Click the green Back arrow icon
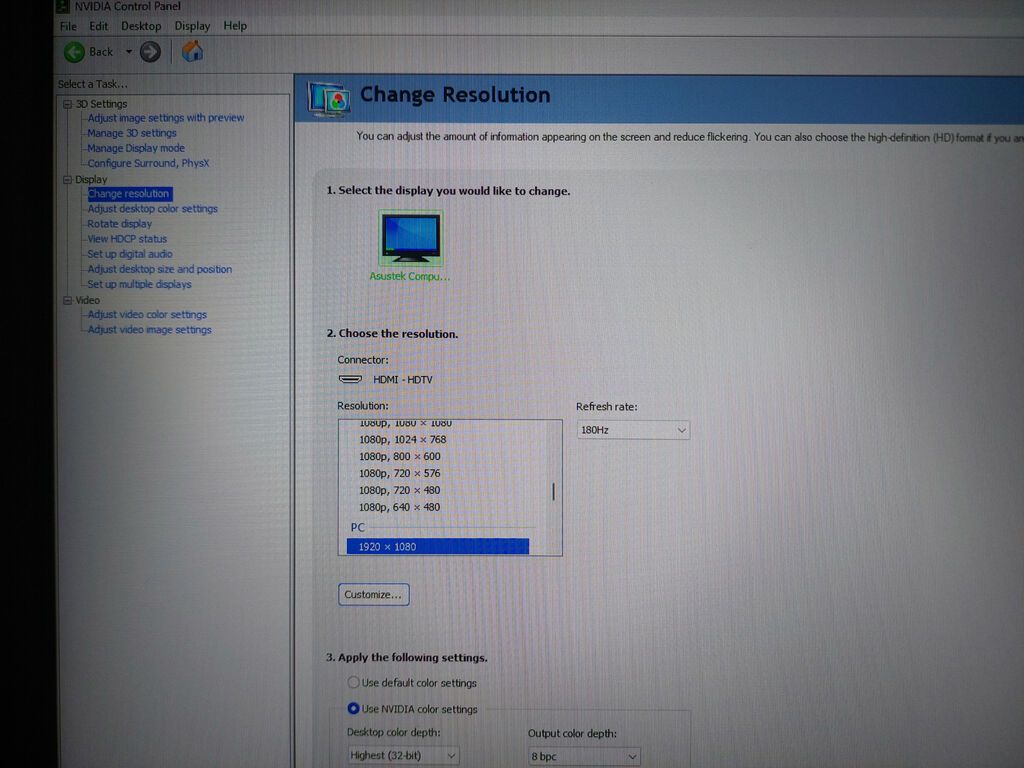Image resolution: width=1024 pixels, height=768 pixels. click(x=74, y=52)
